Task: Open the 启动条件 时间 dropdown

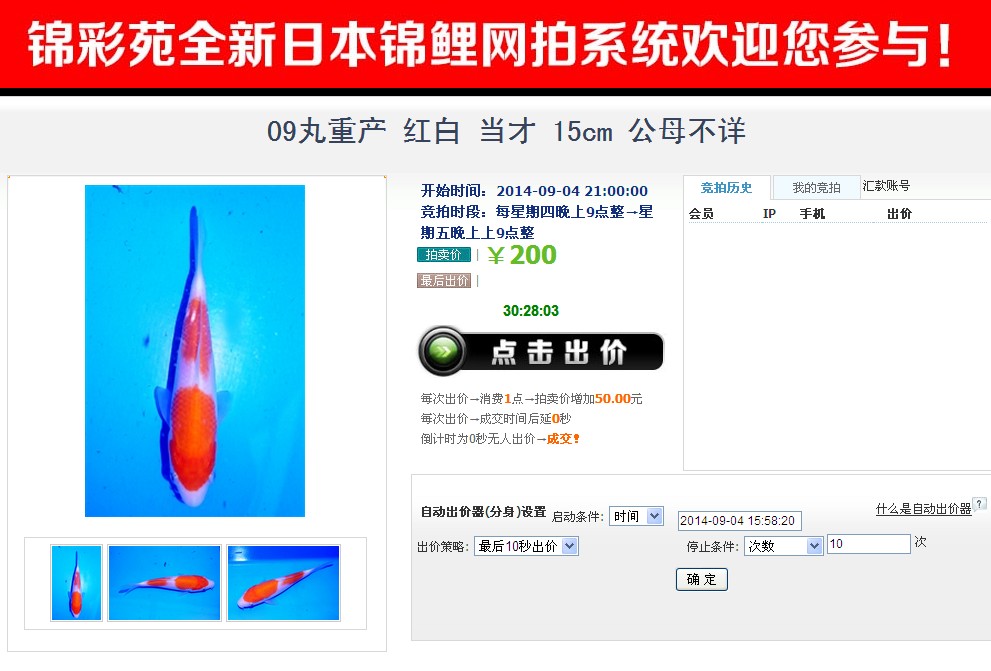Action: coord(636,516)
